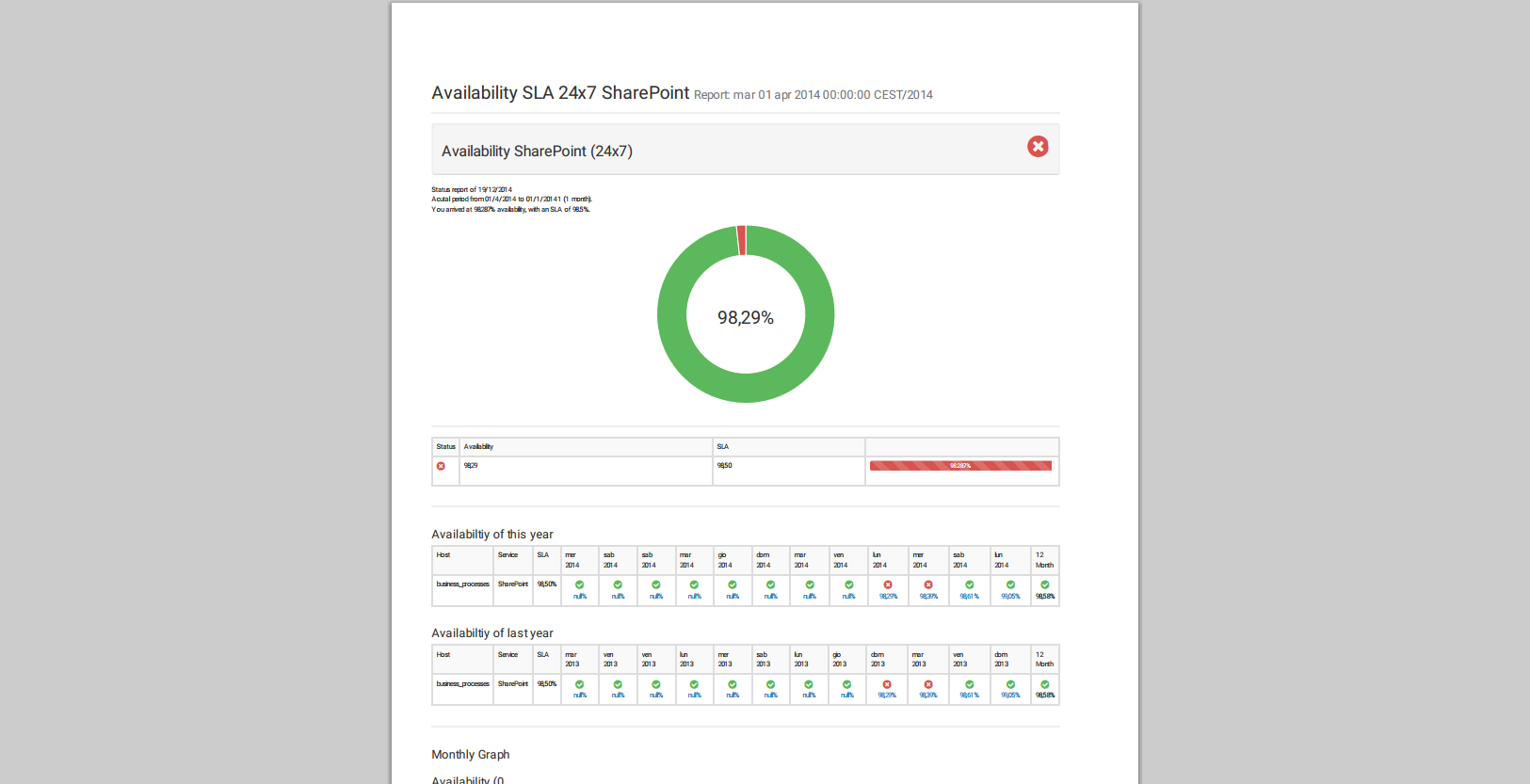Click the 'Availability SharePoint (24x7)' panel heading
The height and width of the screenshot is (784, 1530).
[537, 152]
